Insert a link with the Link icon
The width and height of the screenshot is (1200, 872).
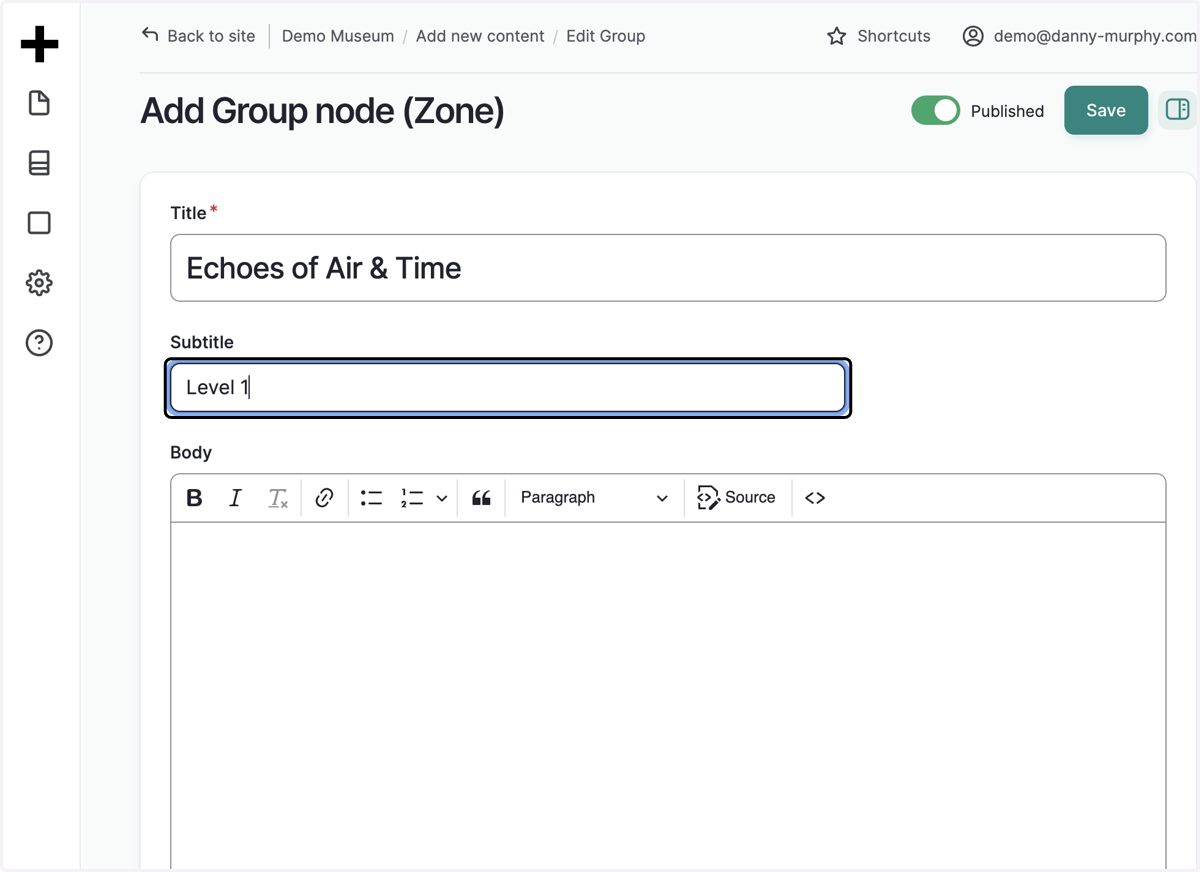[324, 498]
